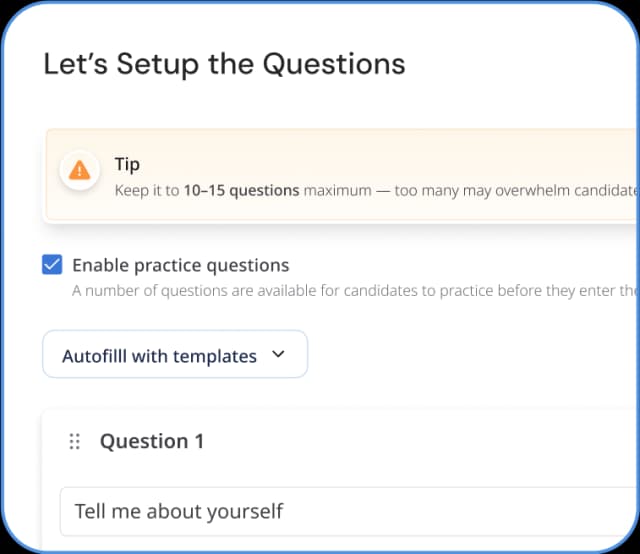
Task: Click the drag handle beside Question 1
Action: (x=74, y=441)
